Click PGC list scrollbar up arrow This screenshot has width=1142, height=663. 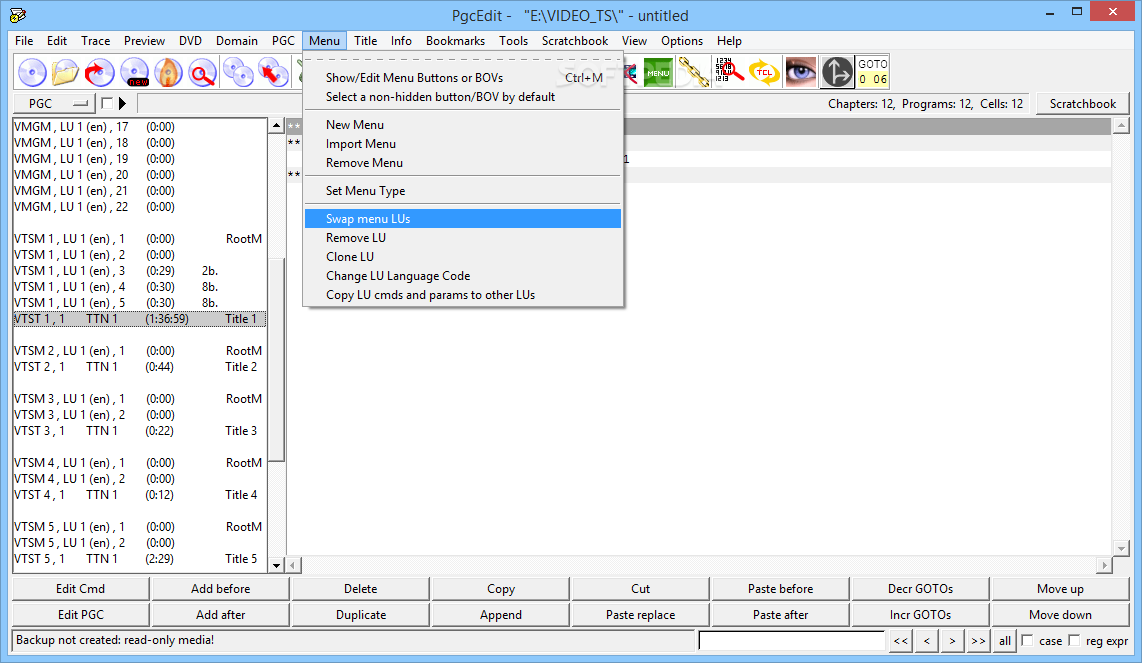pos(277,125)
